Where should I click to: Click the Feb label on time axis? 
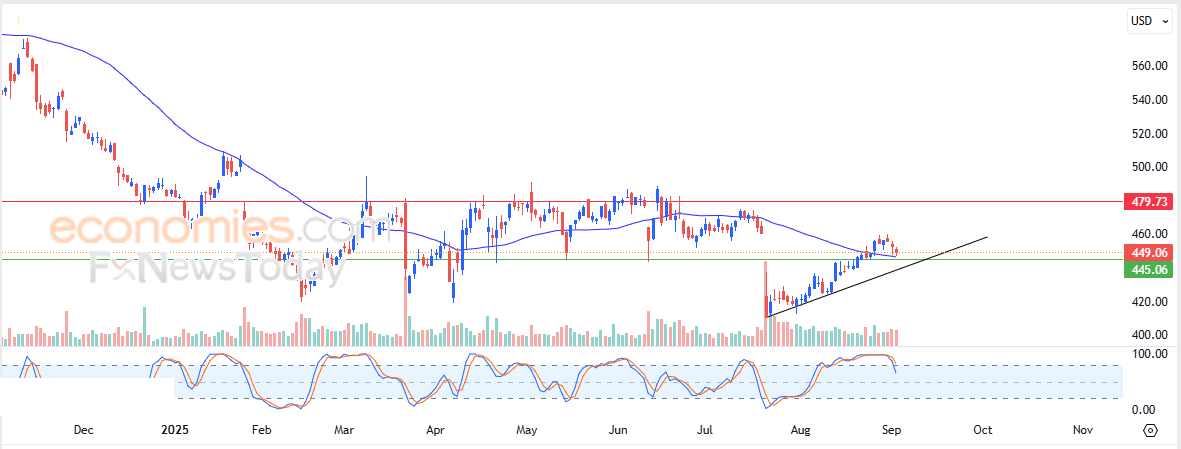click(x=261, y=430)
